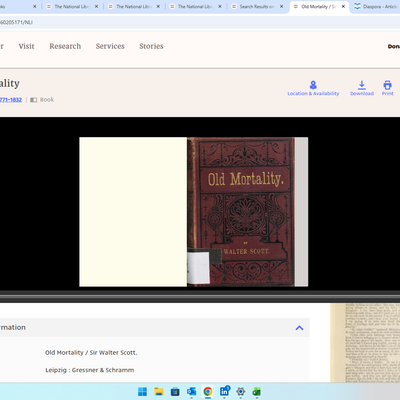Viewport: 400px width, 400px height.
Task: Switch to the Diaspora article tab
Action: tap(376, 6)
